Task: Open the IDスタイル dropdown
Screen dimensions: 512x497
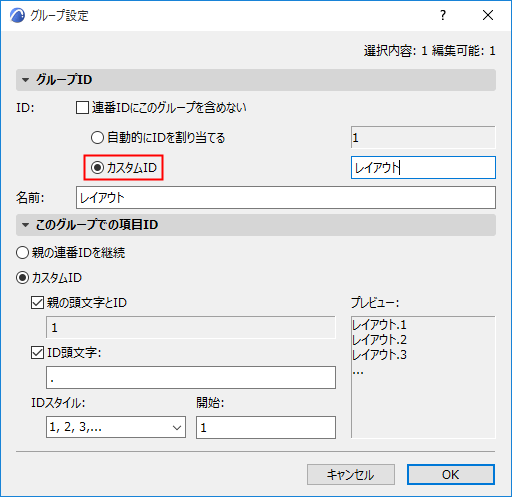Action: coord(116,427)
